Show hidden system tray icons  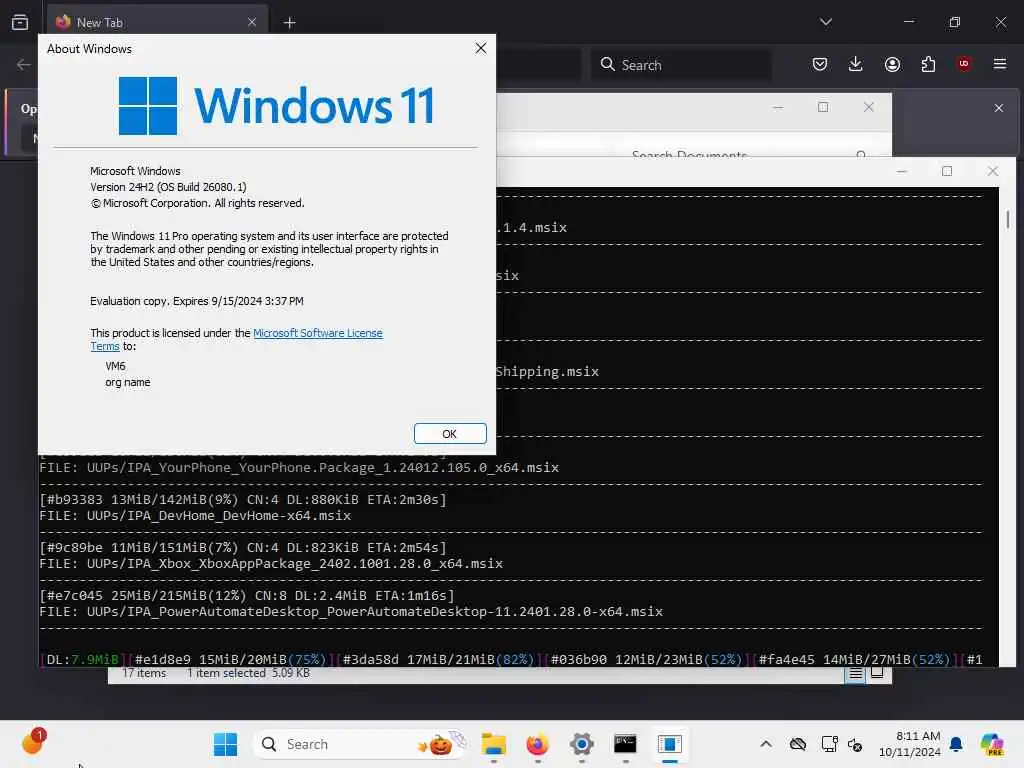766,744
